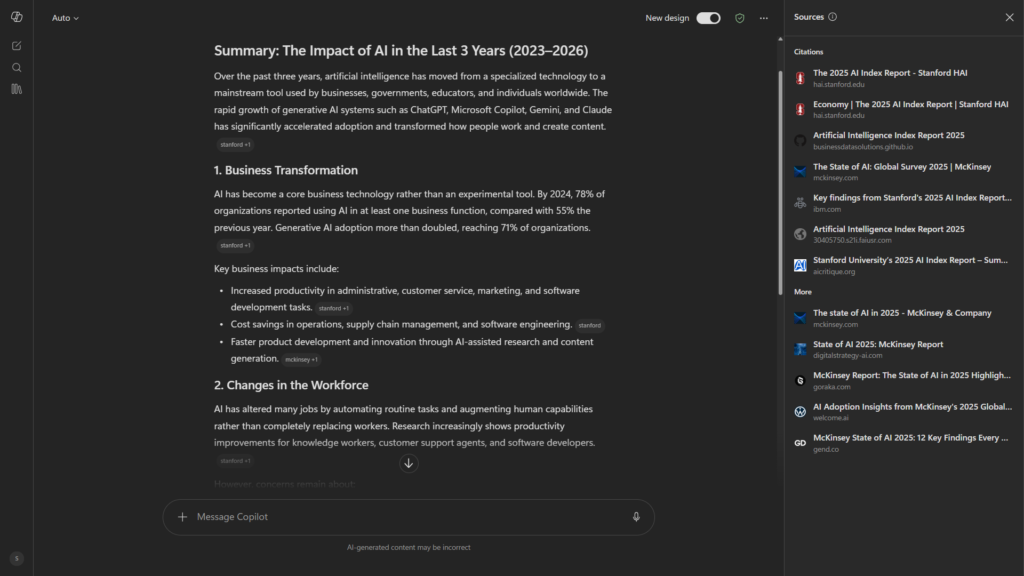
Task: Click McKinsey favicon beside Global Survey 2025
Action: 800,172
